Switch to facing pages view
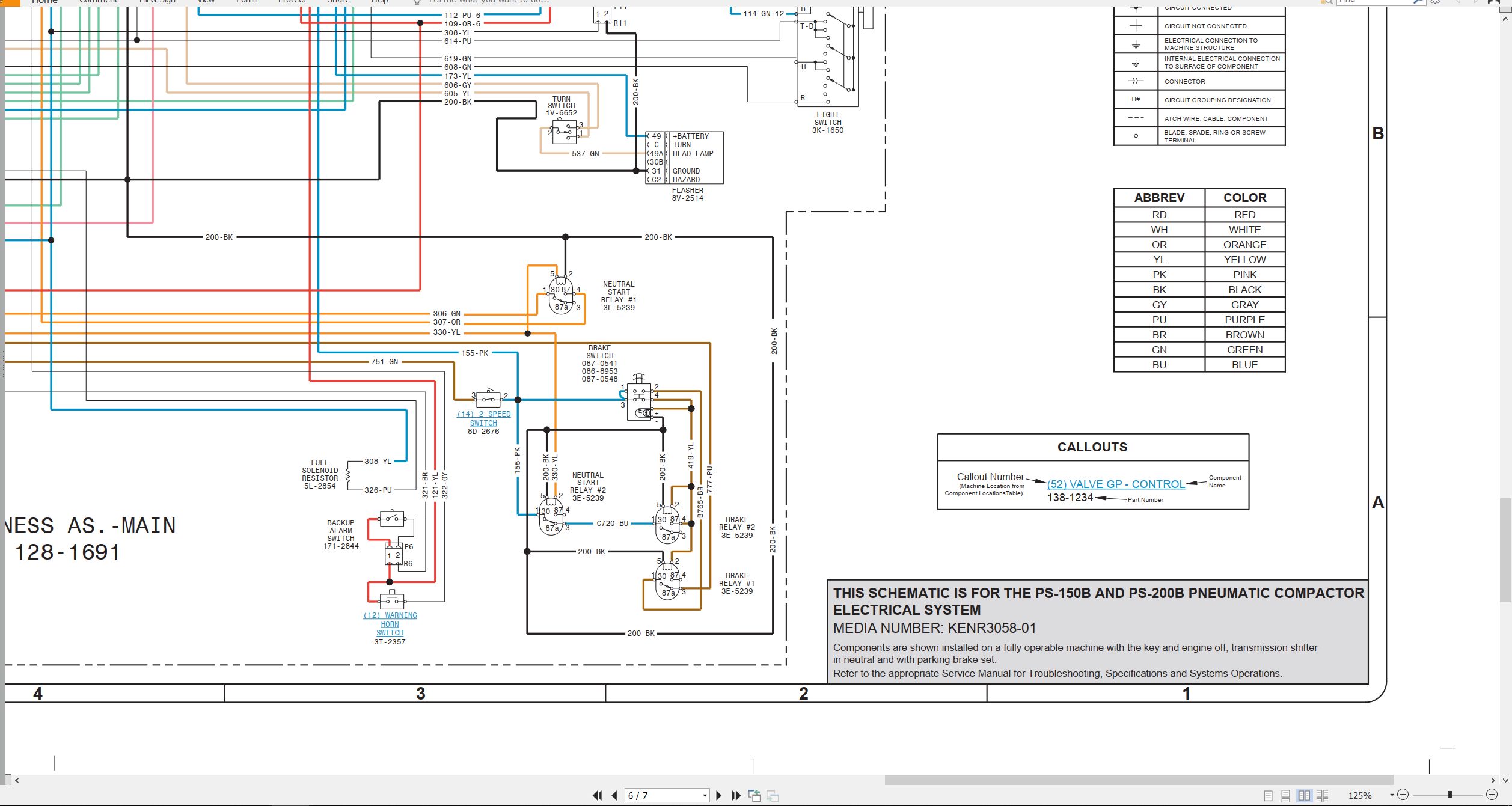Image resolution: width=1512 pixels, height=806 pixels. tap(1304, 795)
